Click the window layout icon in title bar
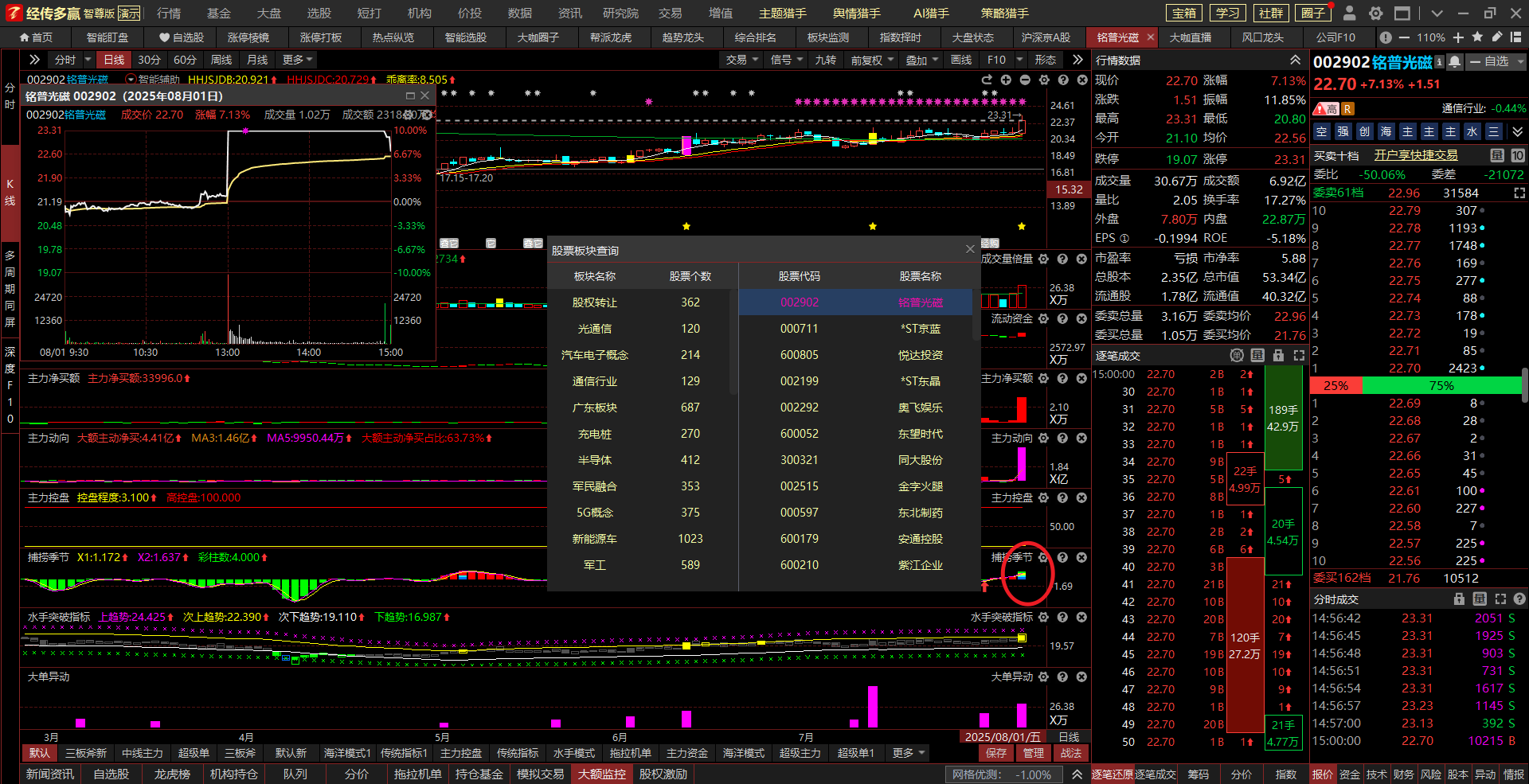 point(1402,13)
